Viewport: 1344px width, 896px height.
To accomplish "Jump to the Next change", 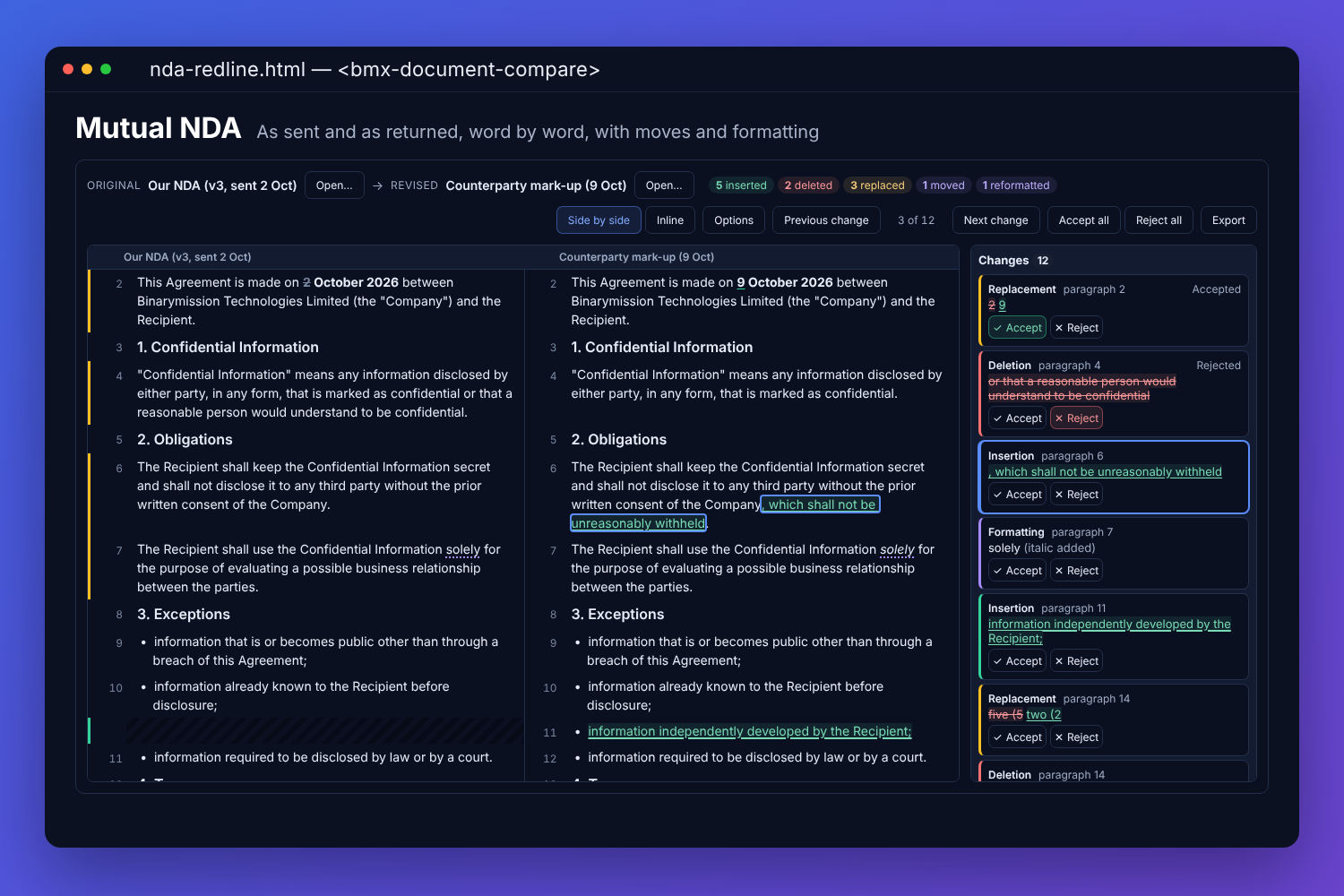I will pyautogui.click(x=995, y=220).
